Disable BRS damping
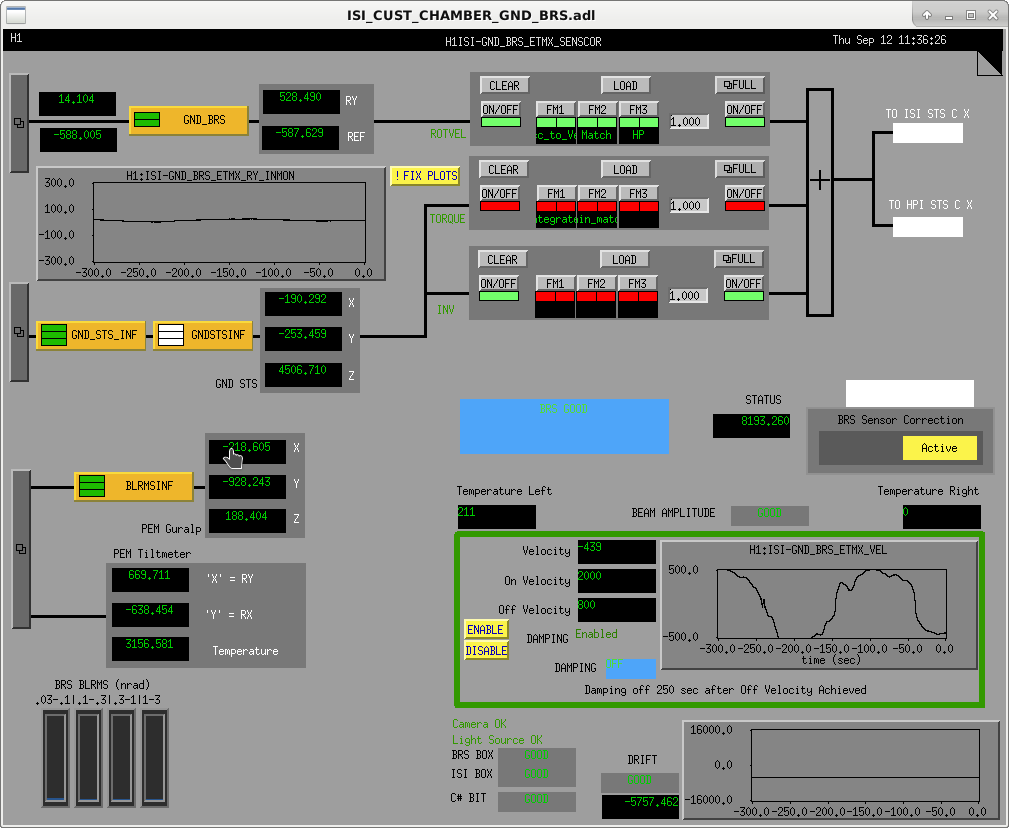Image resolution: width=1009 pixels, height=828 pixels. coord(486,650)
